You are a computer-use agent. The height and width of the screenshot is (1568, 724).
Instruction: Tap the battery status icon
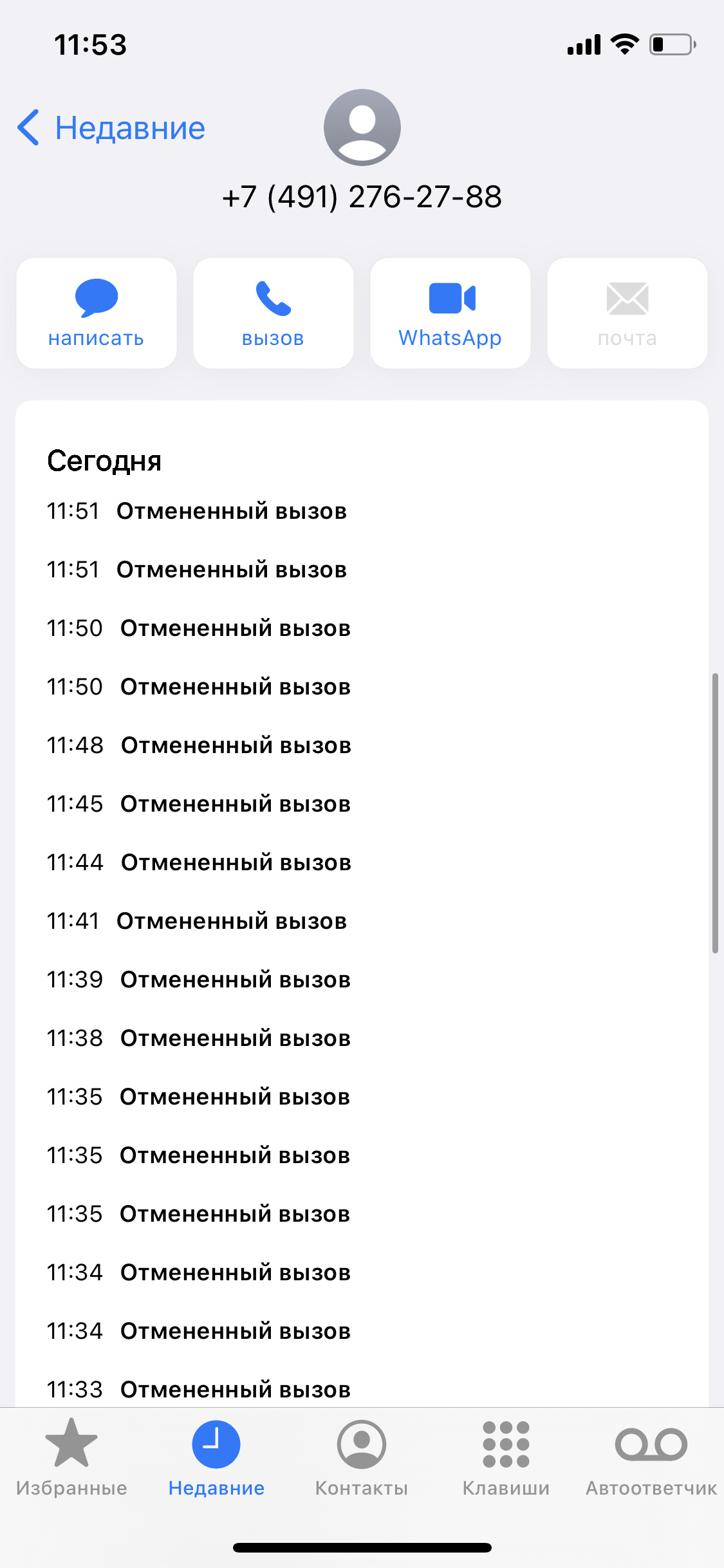click(x=673, y=44)
